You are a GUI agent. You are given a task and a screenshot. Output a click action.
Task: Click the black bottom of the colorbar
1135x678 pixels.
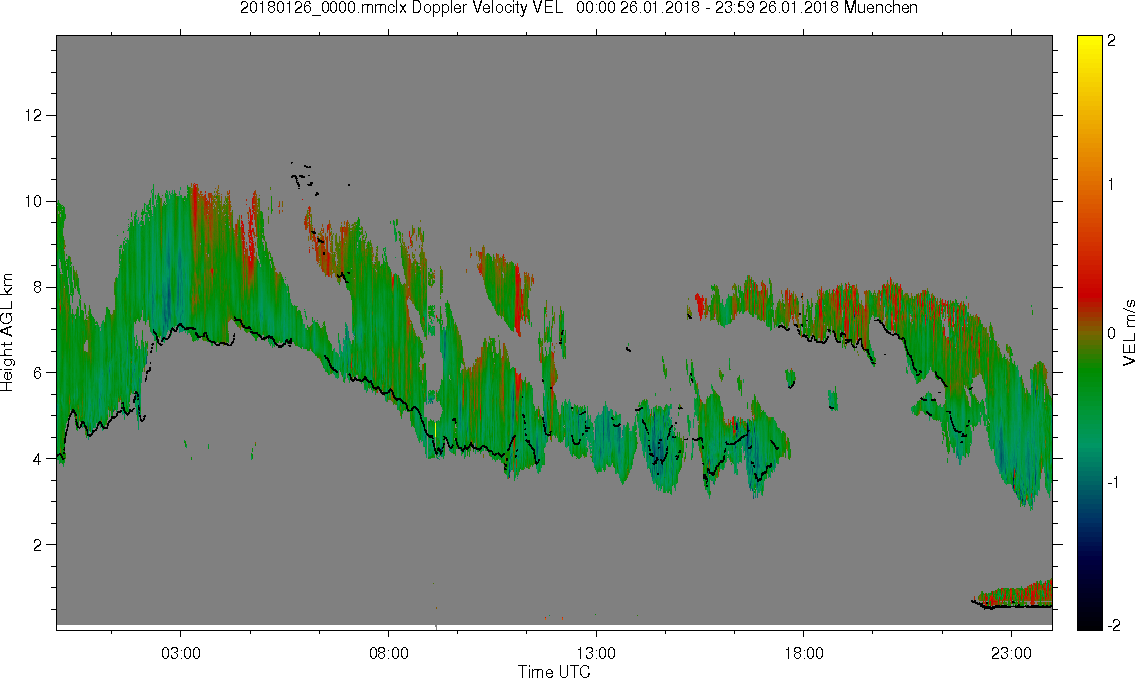[x=1089, y=619]
